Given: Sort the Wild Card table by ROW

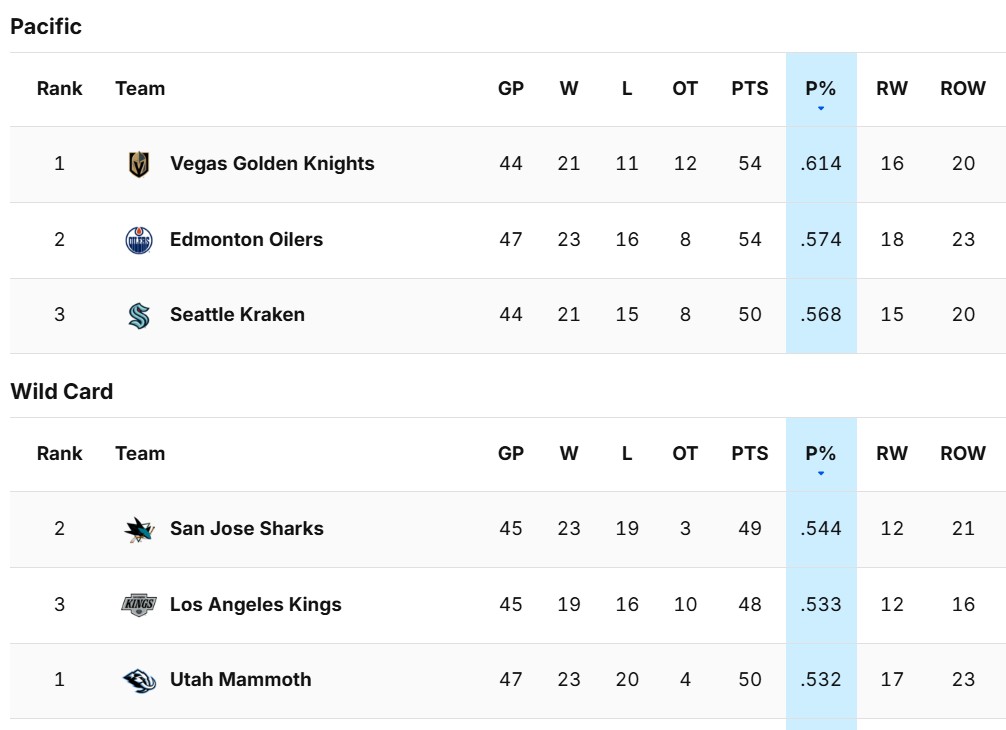Looking at the screenshot, I should pyautogui.click(x=961, y=453).
